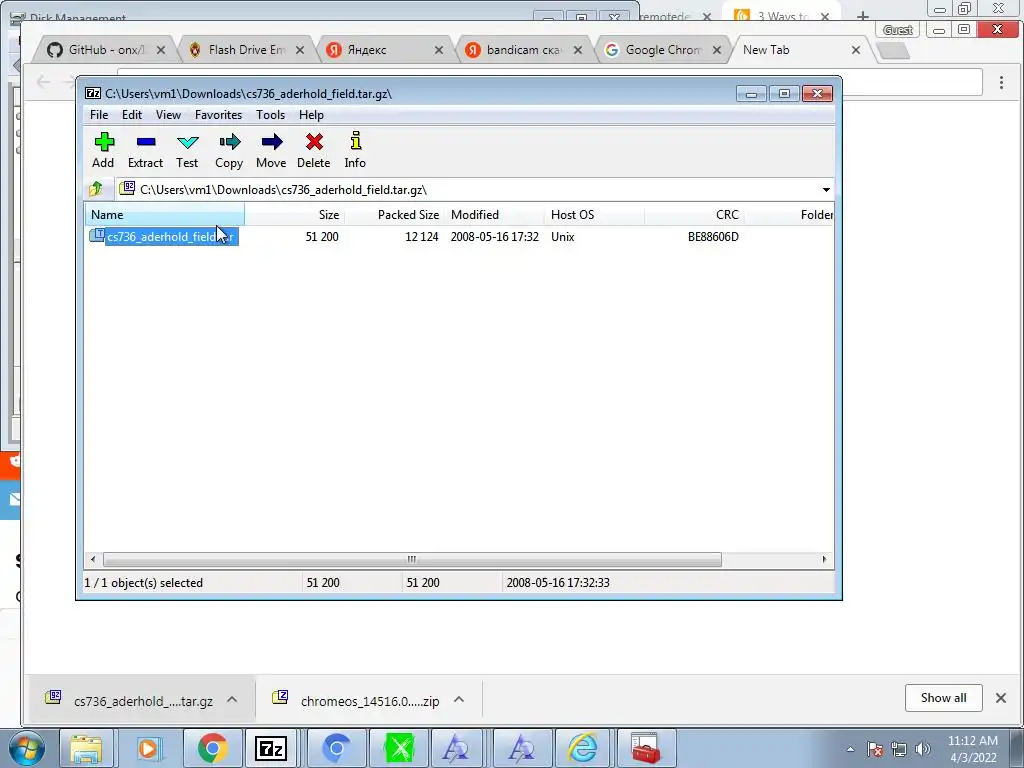The image size is (1024, 768).
Task: Open the Favorites menu in 7-Zip
Action: point(218,115)
